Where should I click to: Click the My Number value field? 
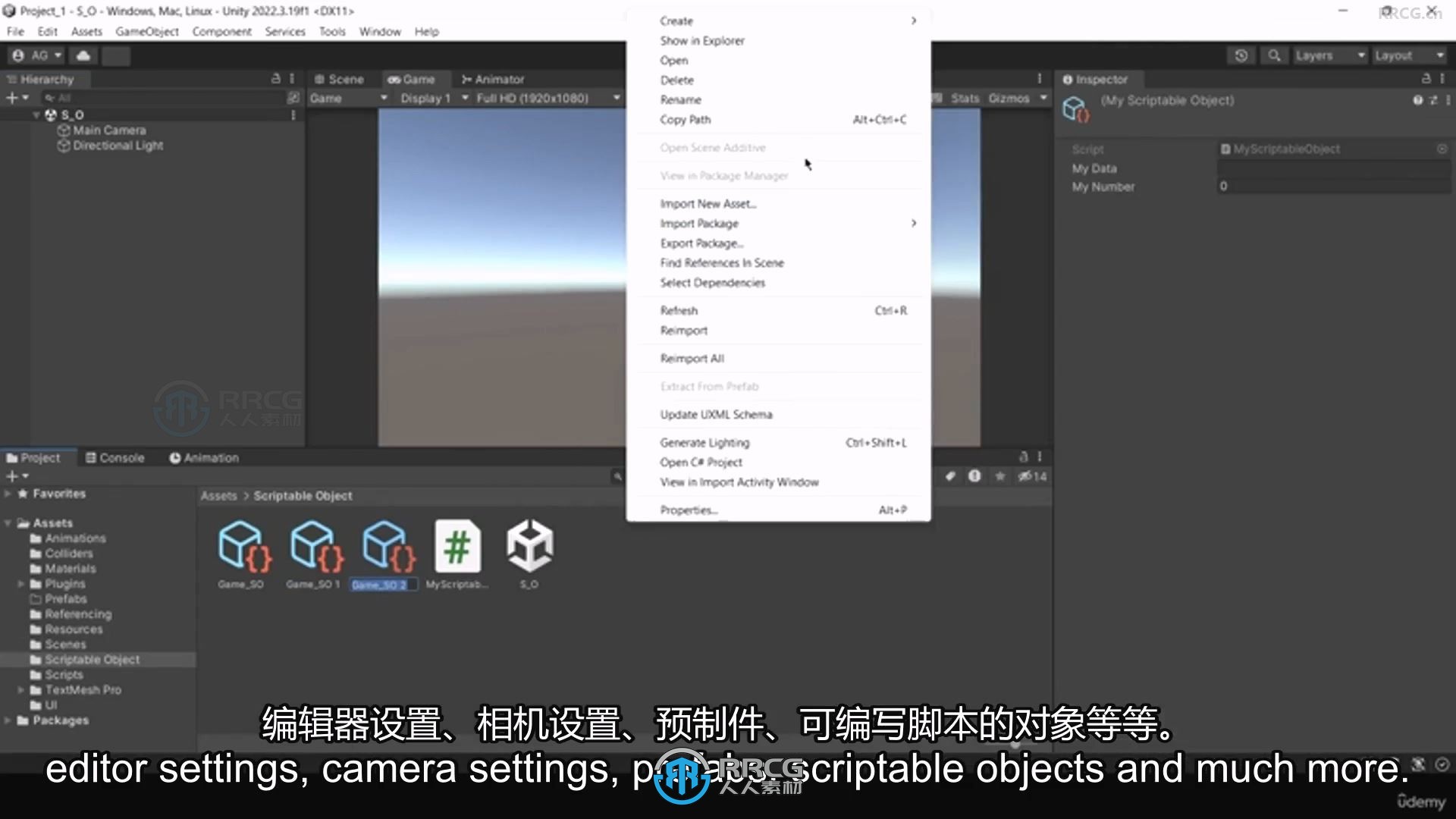pos(1334,187)
